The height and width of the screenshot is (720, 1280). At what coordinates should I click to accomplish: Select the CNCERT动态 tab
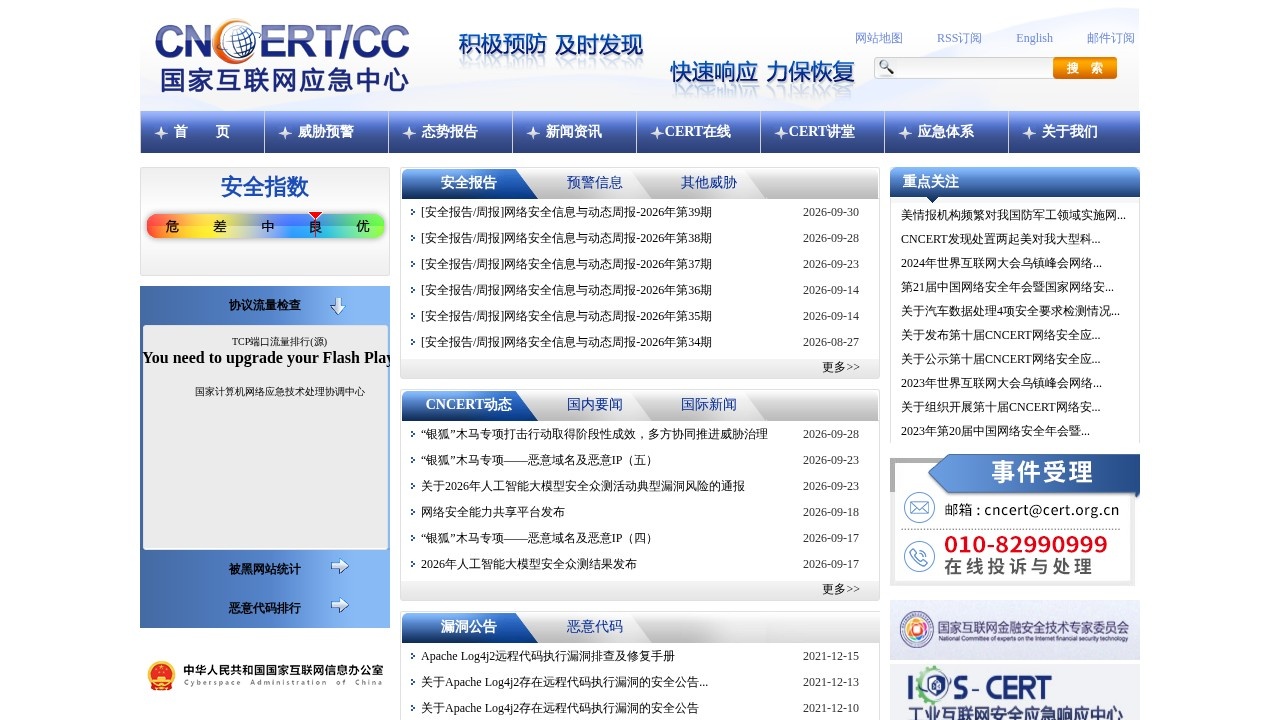[469, 405]
